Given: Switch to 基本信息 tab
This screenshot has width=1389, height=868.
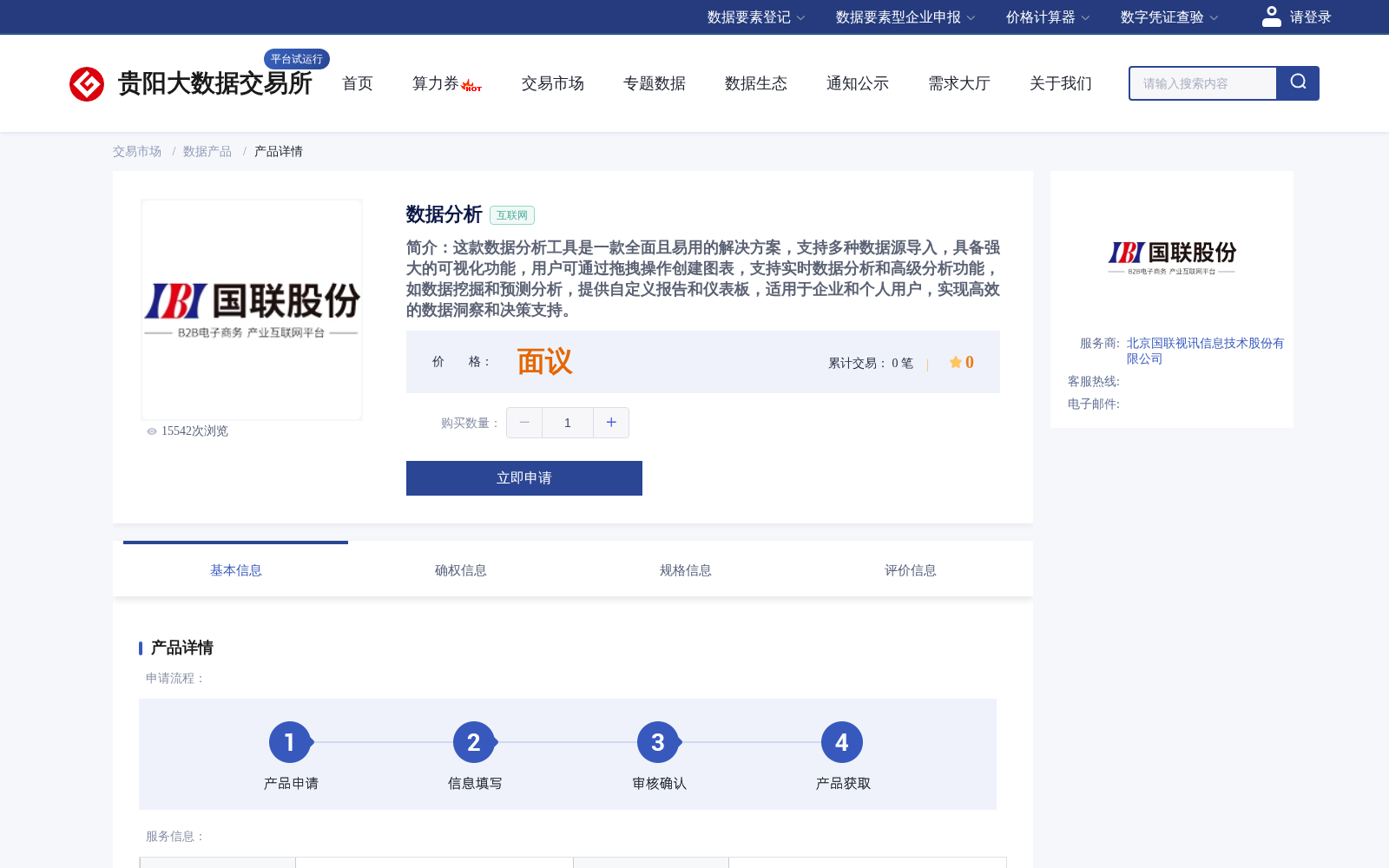Looking at the screenshot, I should [x=236, y=570].
